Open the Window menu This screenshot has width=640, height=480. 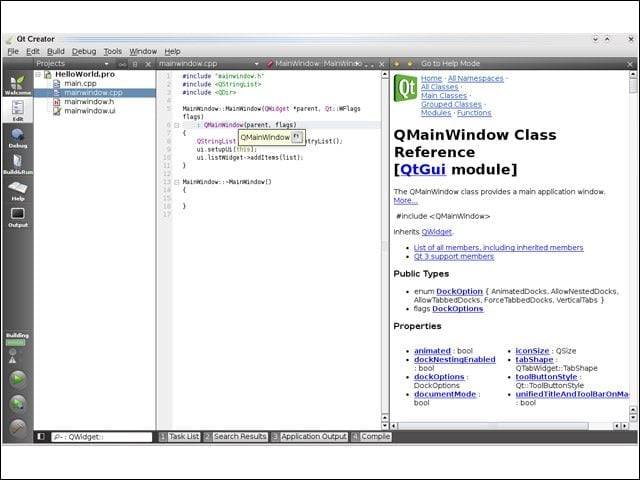143,51
